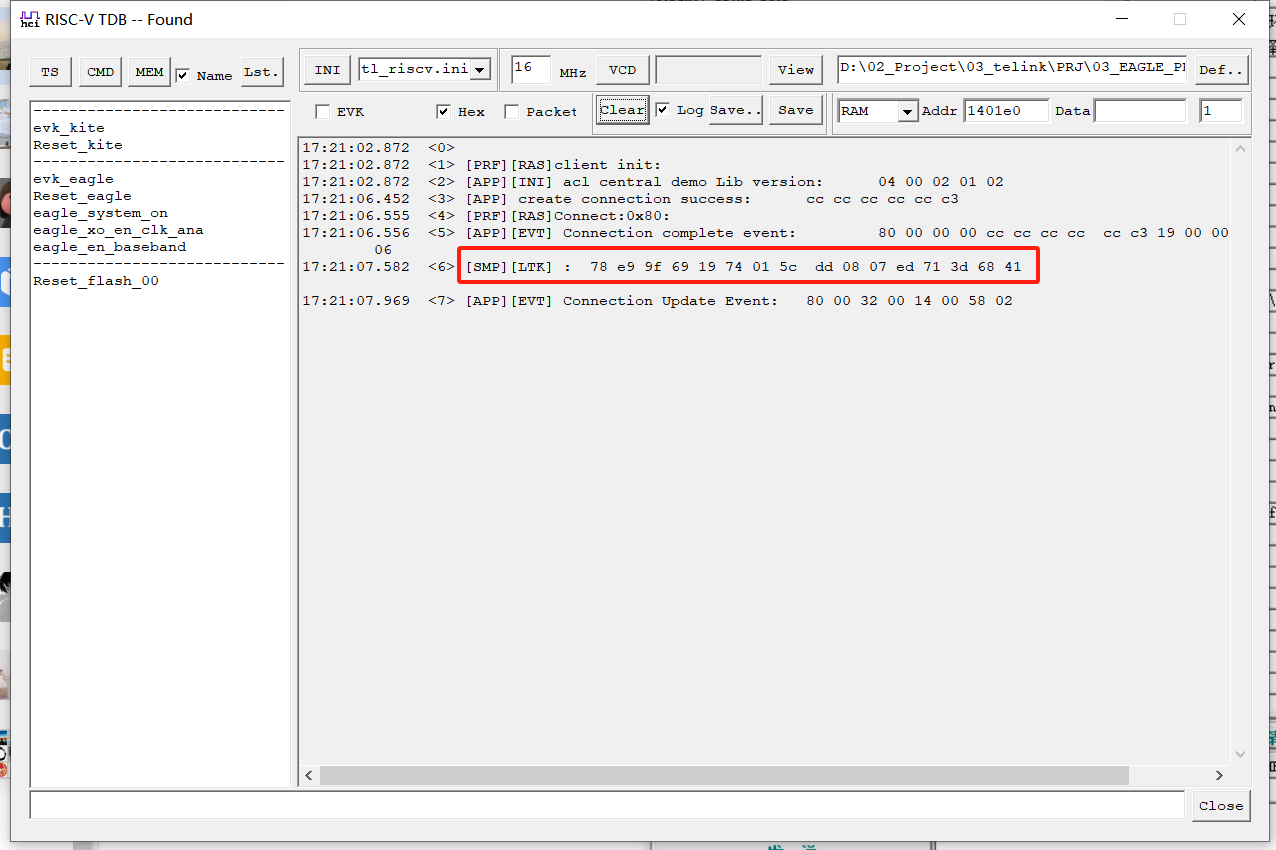Select eagle_en_baseband in the list

109,247
